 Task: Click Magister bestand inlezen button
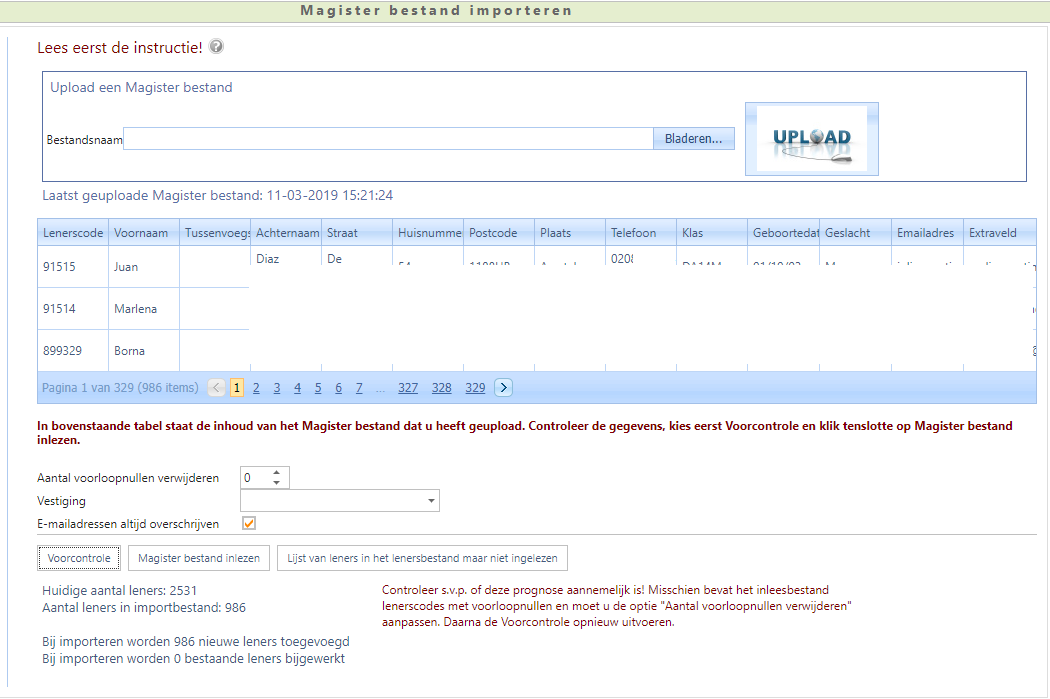(199, 558)
